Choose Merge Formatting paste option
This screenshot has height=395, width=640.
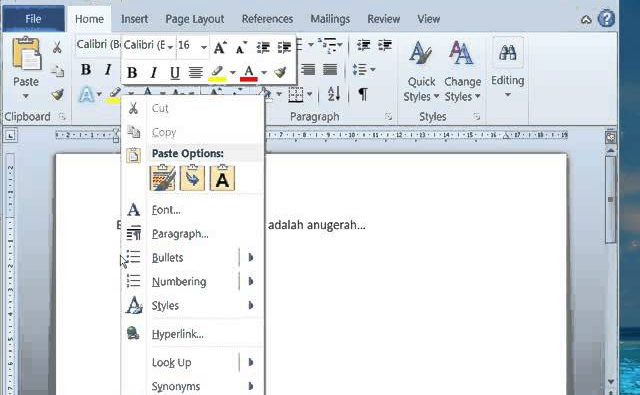click(192, 178)
